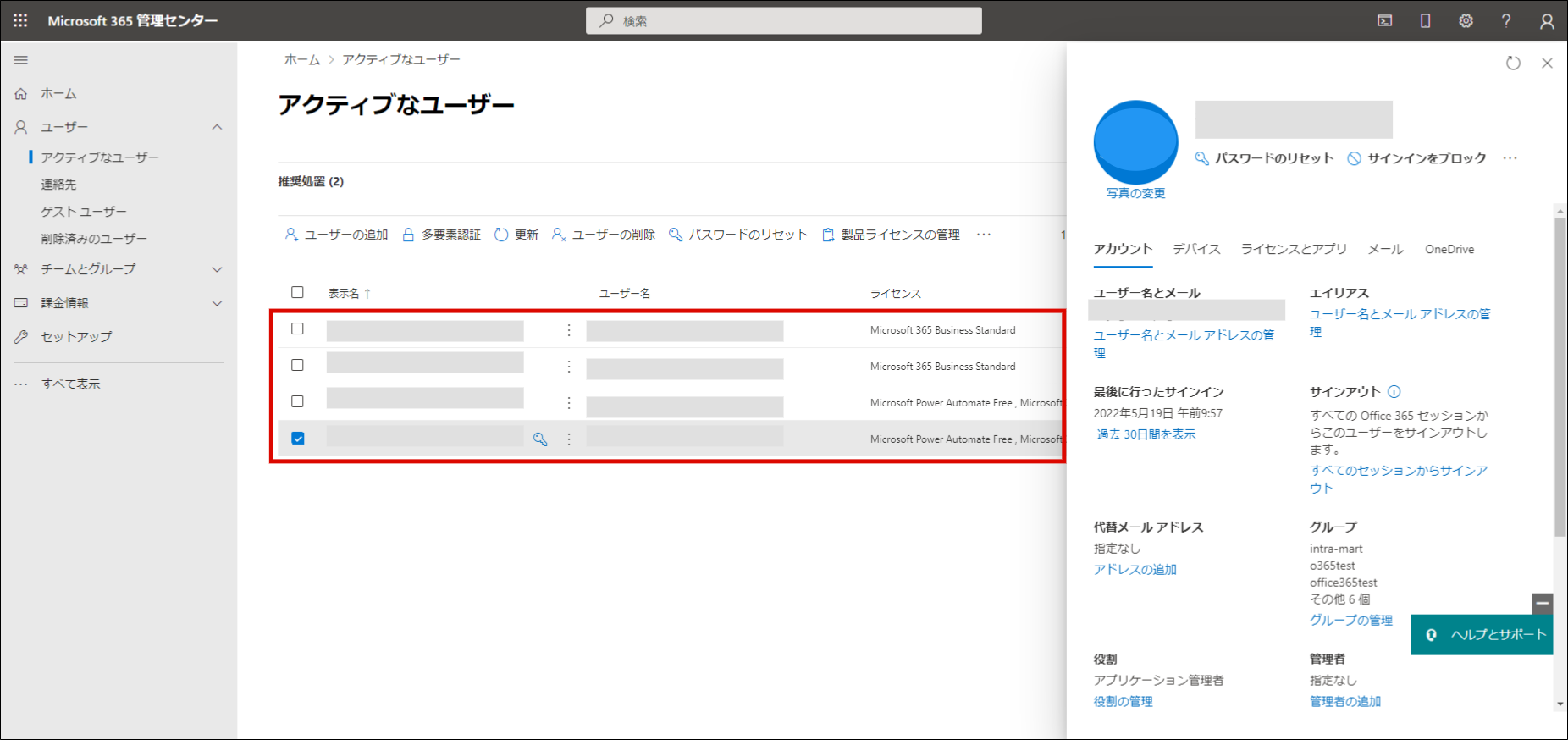Screen dimensions: 1568x740
Task: Collapse the ユーザー navigation section
Action: [x=217, y=127]
